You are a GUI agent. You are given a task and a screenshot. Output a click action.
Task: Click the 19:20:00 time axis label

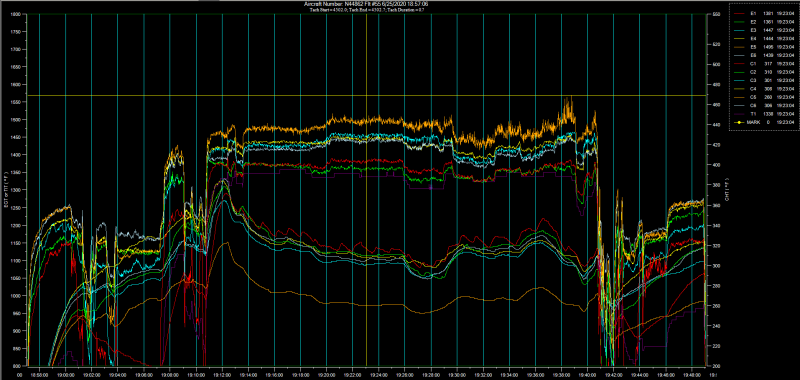click(327, 374)
